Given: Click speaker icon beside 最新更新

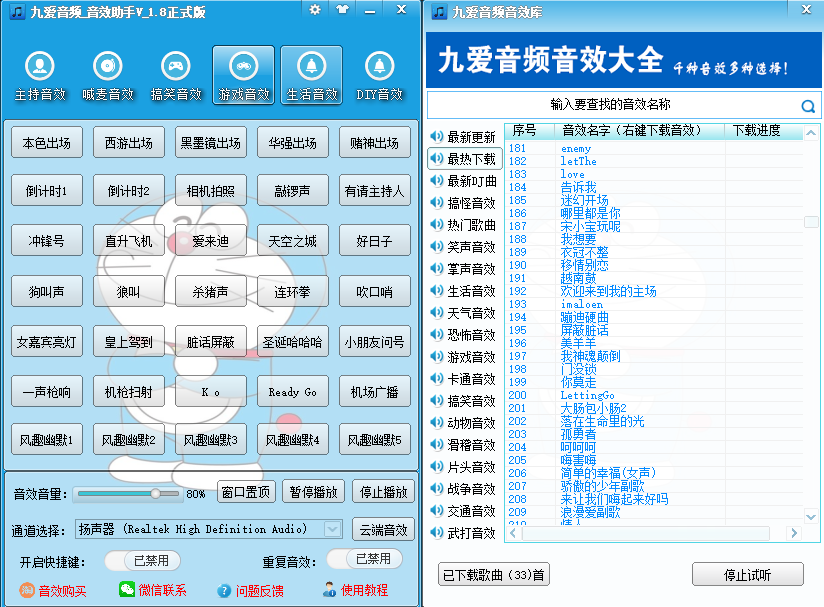Looking at the screenshot, I should point(436,137).
